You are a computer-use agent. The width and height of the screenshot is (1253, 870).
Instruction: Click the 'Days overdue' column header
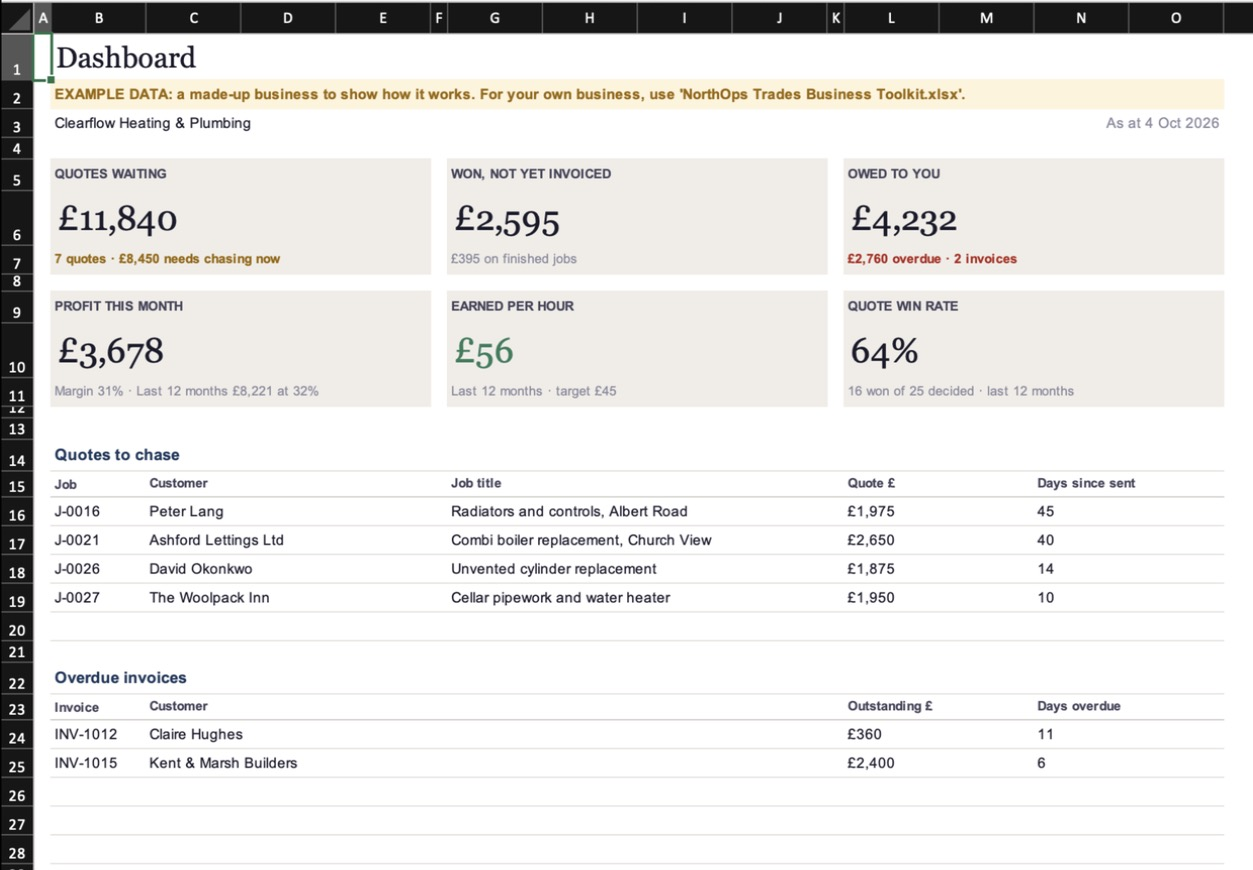tap(1079, 706)
